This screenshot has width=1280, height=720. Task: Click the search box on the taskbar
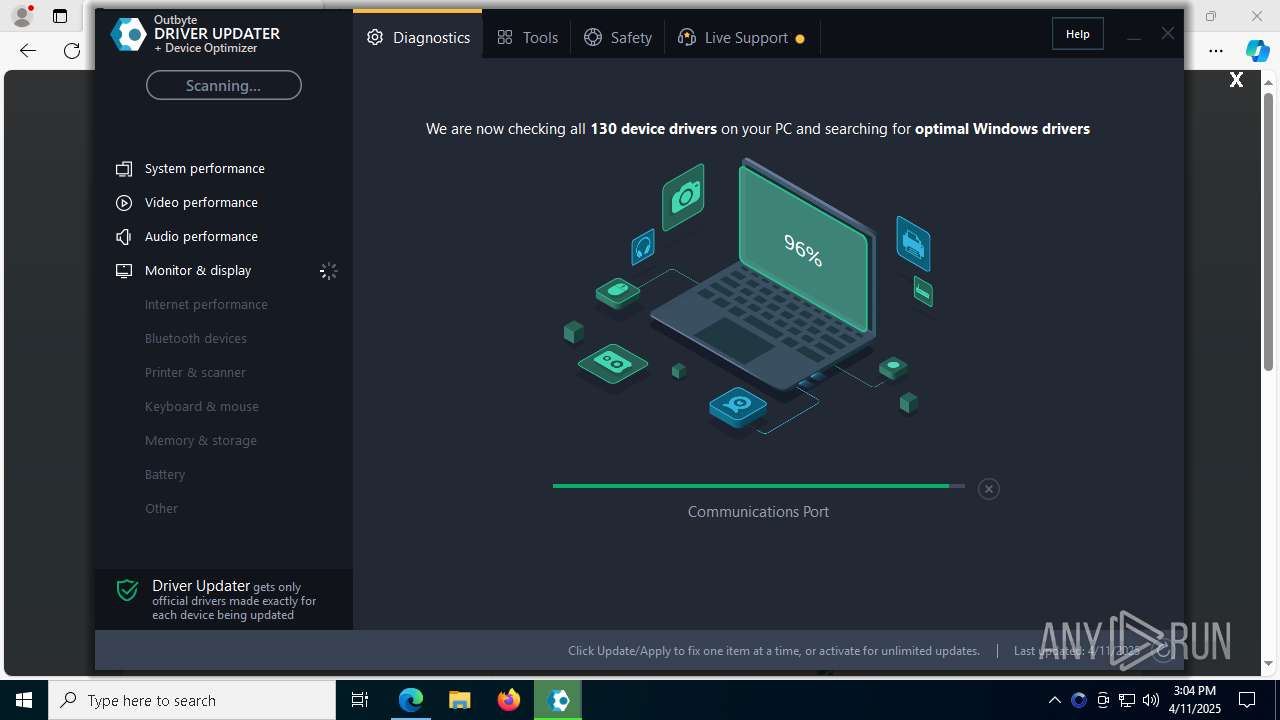[192, 700]
